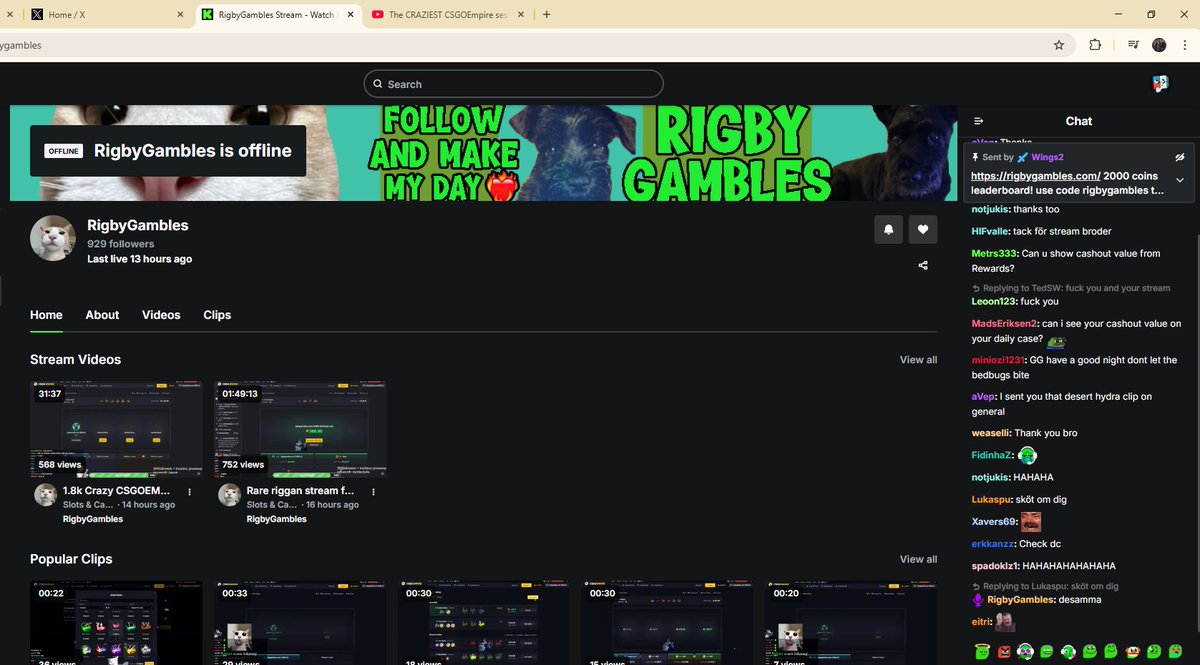The width and height of the screenshot is (1200, 665).
Task: Play the 01:49:13 stream video thumbnail
Action: 300,428
